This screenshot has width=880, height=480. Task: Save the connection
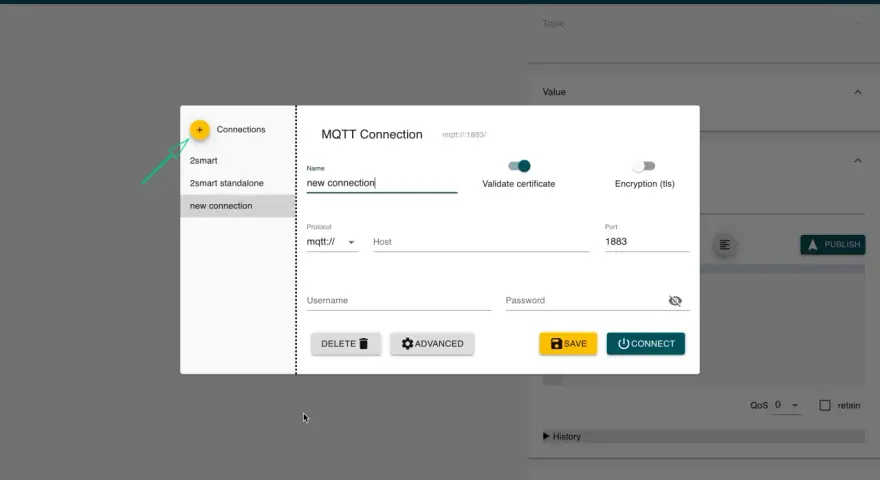568,344
